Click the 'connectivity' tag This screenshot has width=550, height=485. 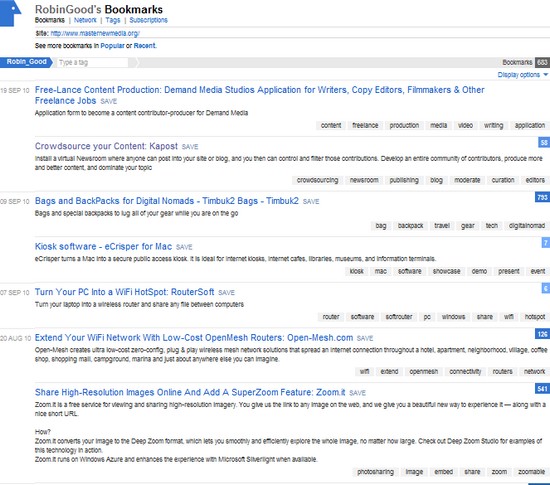[x=465, y=372]
